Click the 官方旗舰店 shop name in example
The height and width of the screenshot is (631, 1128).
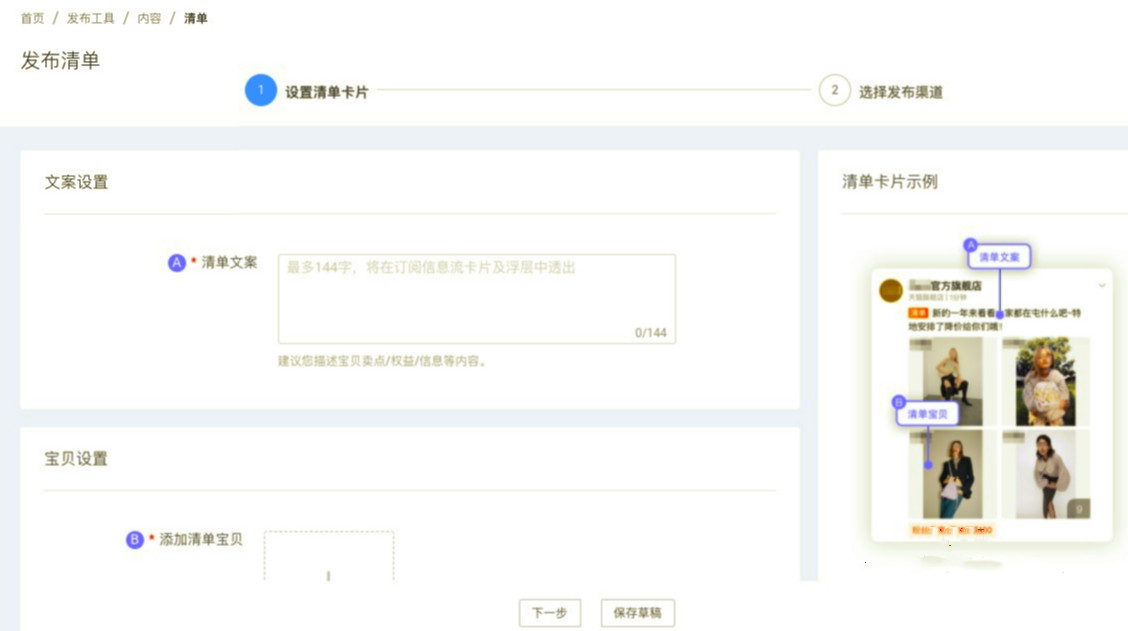(945, 286)
